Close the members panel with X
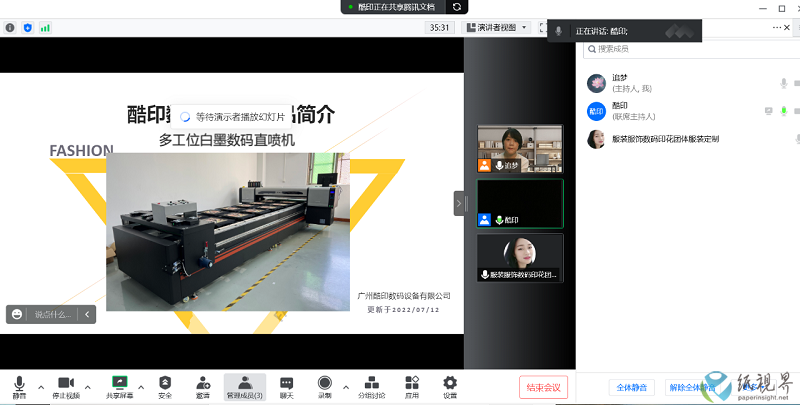This screenshot has height=405, width=800. click(787, 28)
